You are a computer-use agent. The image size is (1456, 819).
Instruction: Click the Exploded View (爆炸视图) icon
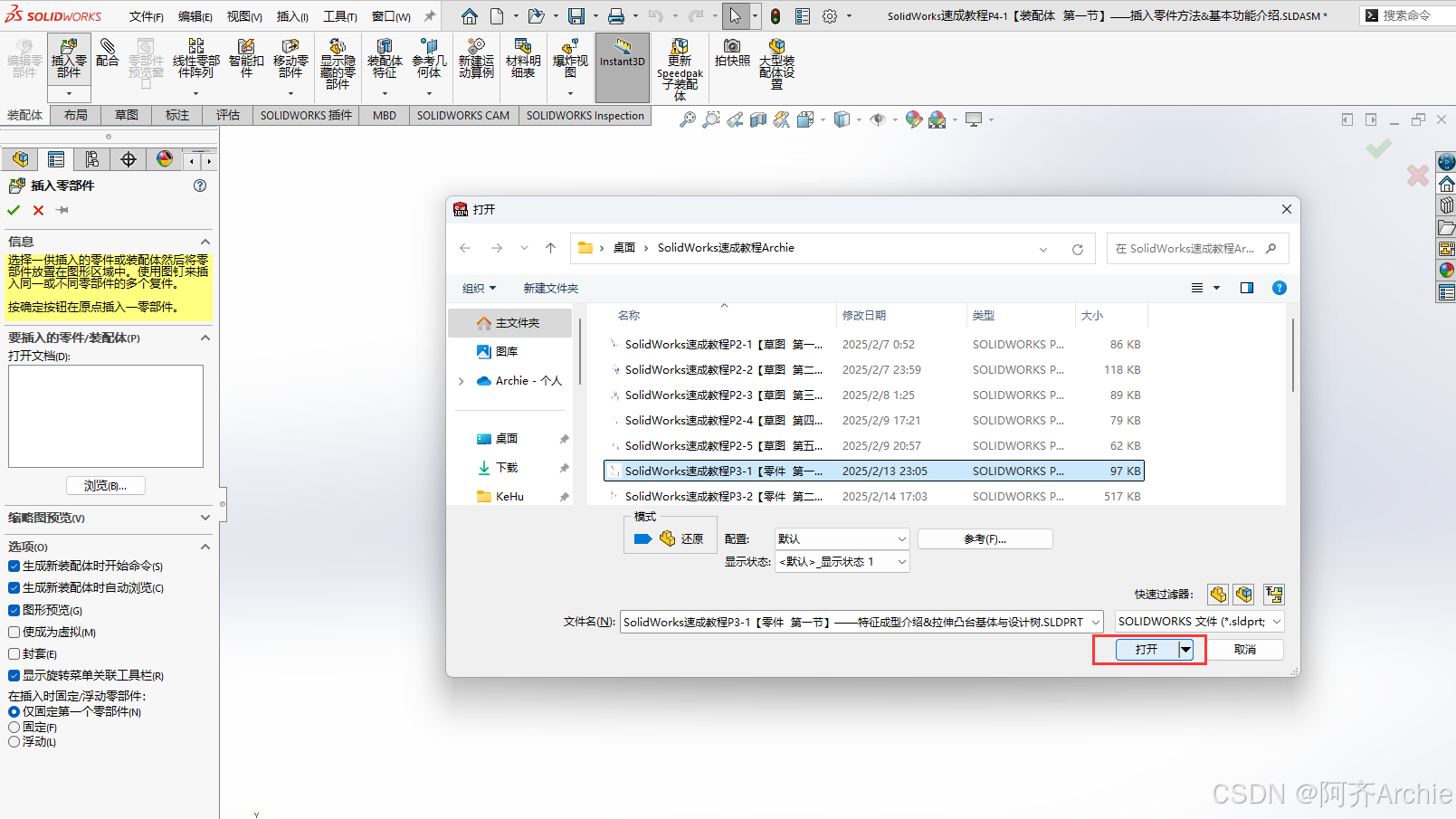[x=570, y=59]
